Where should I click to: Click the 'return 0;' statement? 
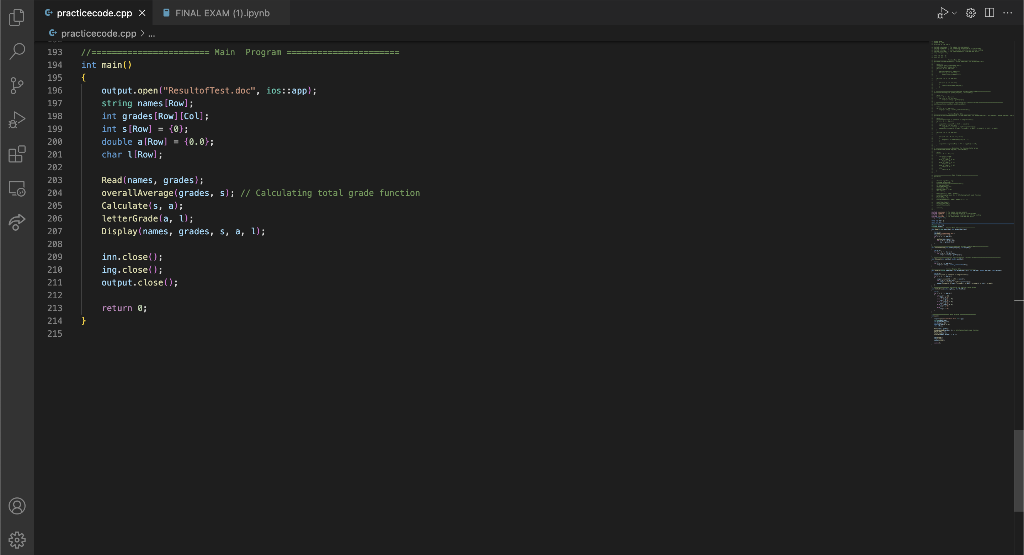click(x=124, y=308)
